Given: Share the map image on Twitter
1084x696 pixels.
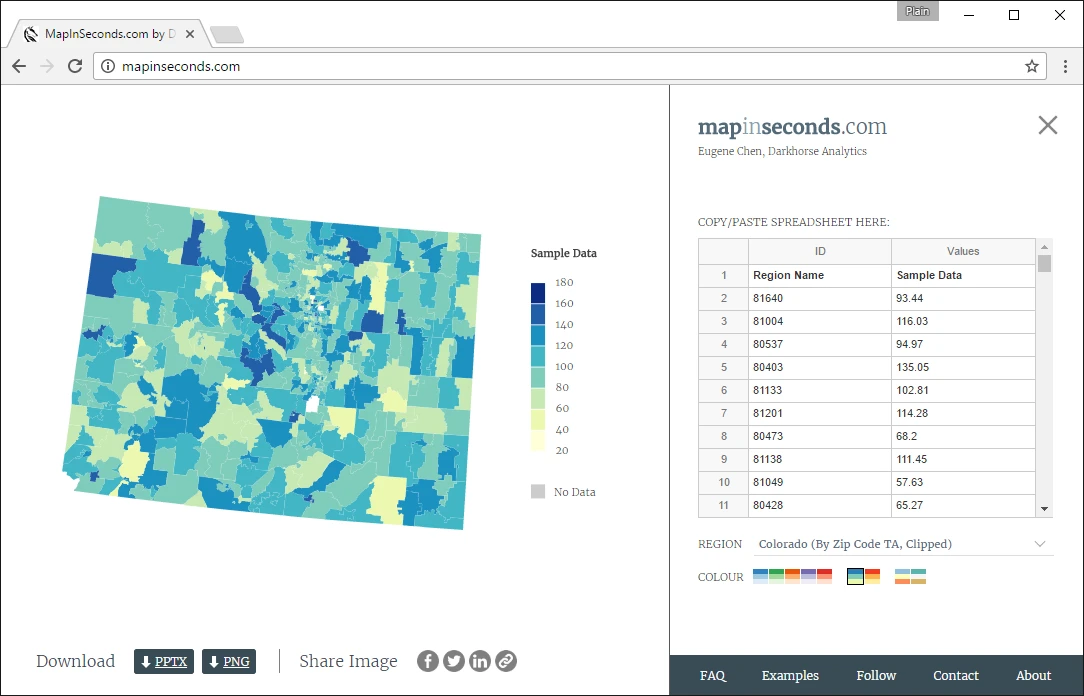Looking at the screenshot, I should tap(454, 661).
